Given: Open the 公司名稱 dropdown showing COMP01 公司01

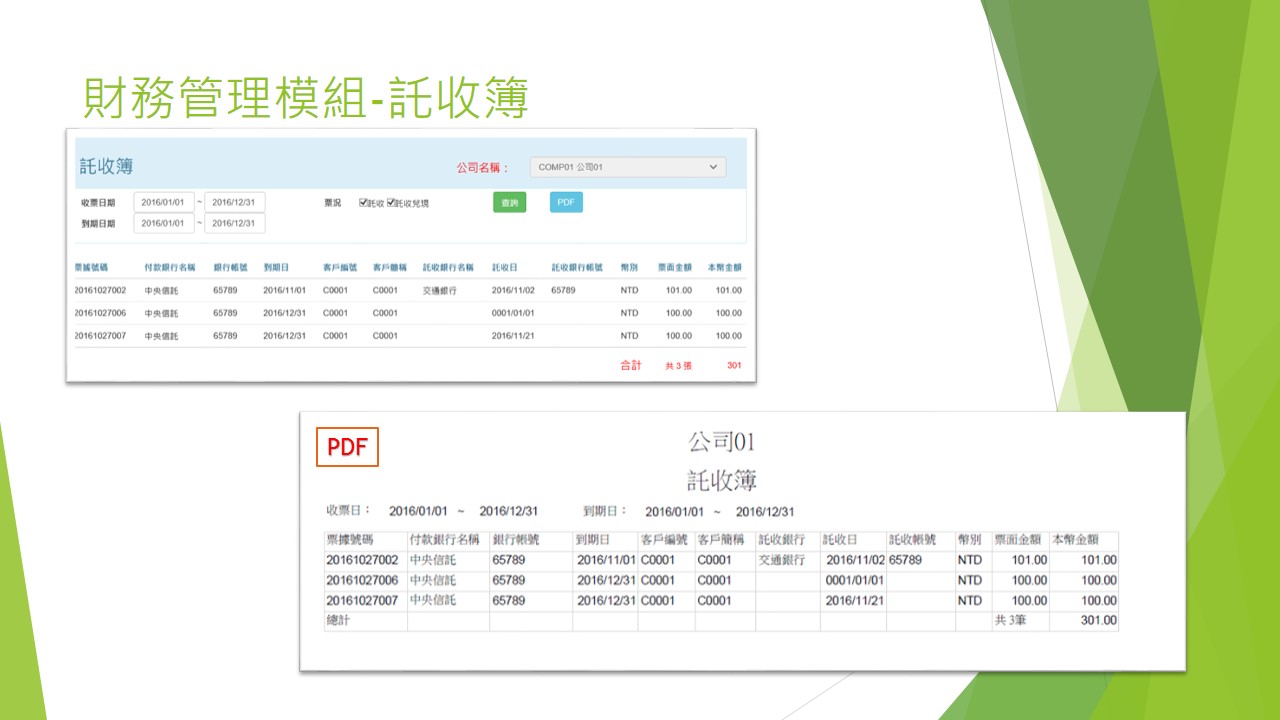Looking at the screenshot, I should (x=627, y=167).
